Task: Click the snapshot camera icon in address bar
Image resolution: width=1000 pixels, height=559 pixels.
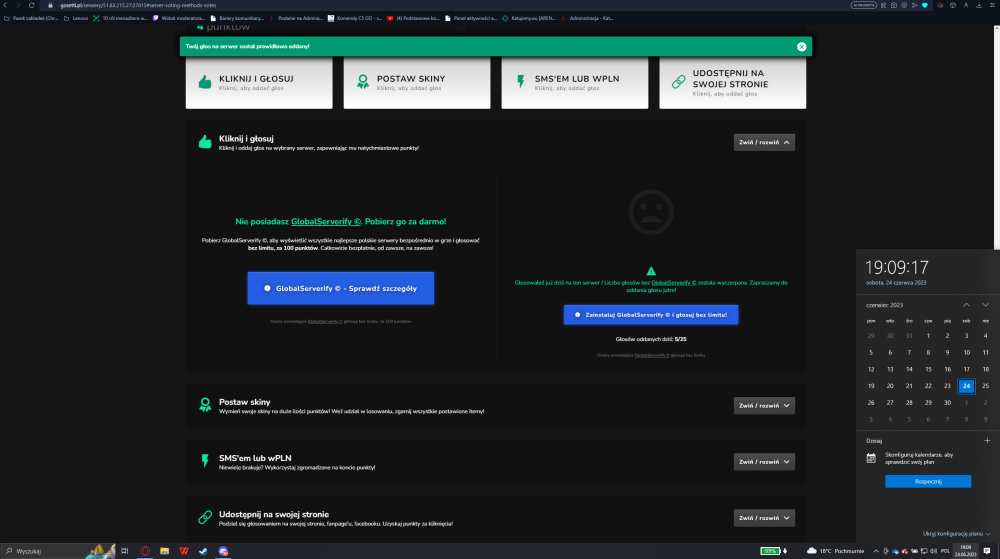Action: click(893, 5)
